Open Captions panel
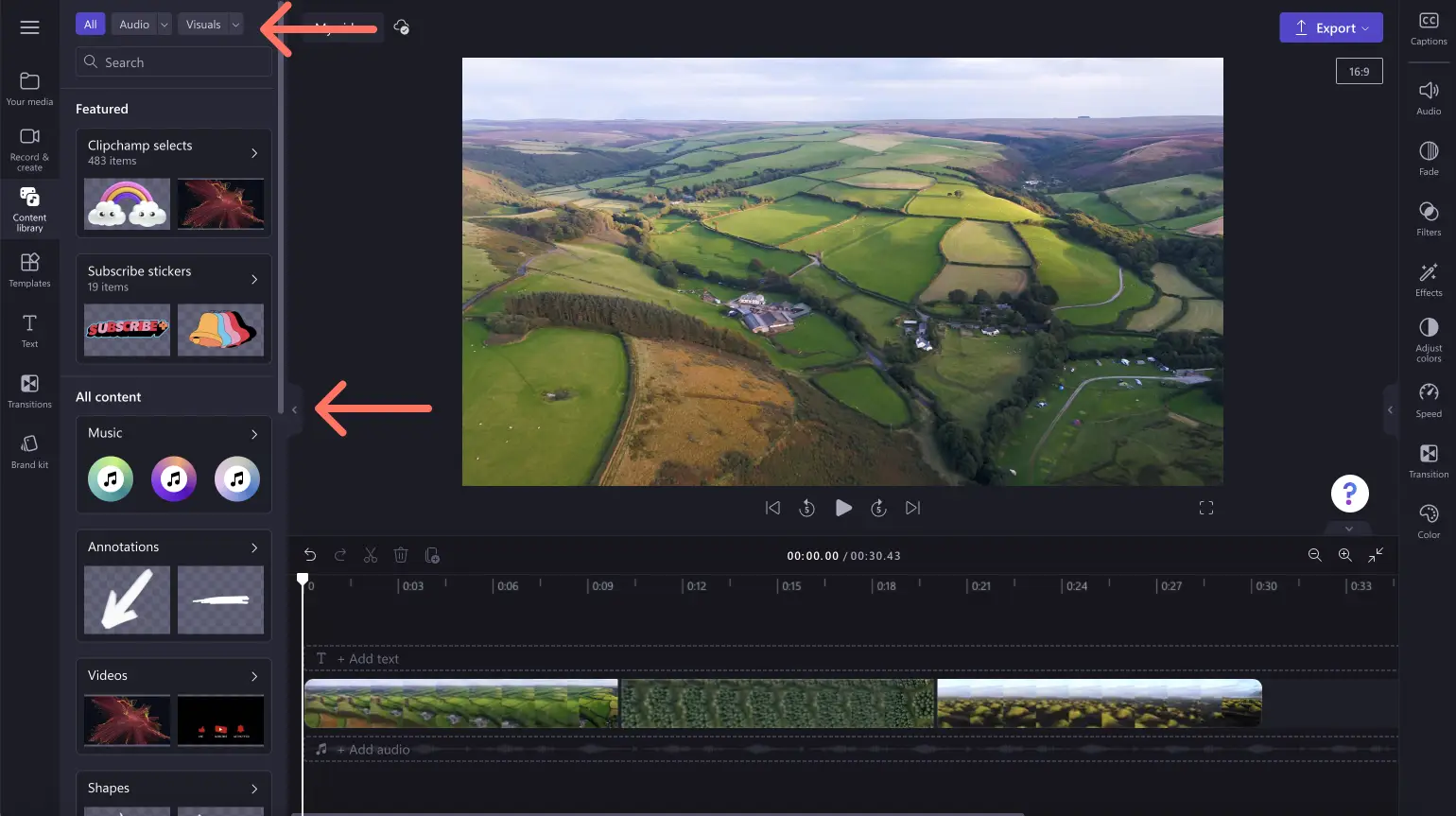 point(1429,28)
